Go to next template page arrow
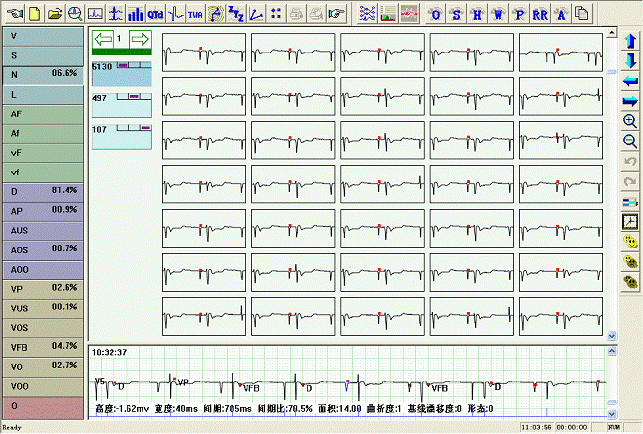This screenshot has width=643, height=434. click(x=139, y=40)
